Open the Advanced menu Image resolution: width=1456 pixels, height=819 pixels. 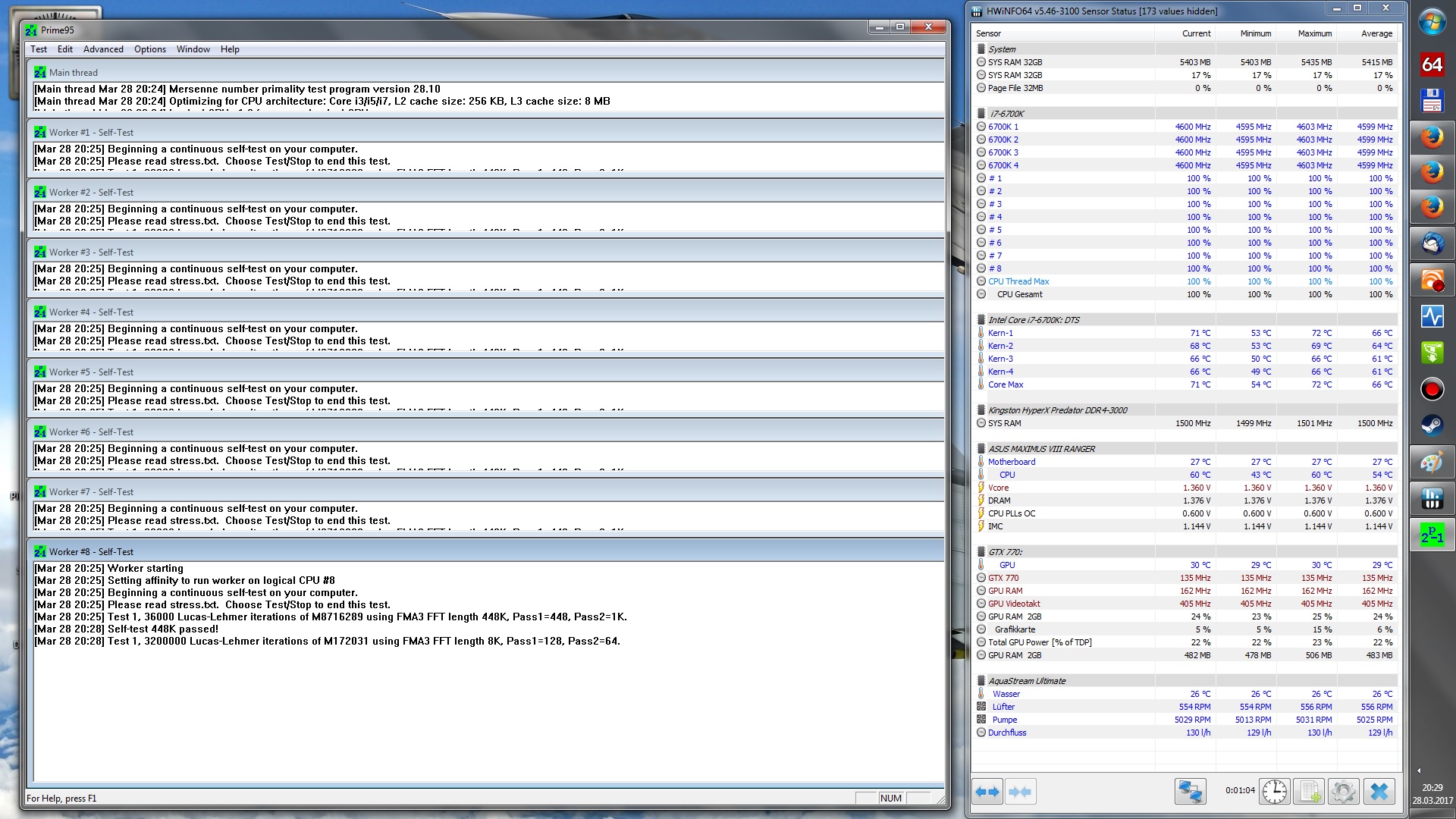tap(103, 49)
